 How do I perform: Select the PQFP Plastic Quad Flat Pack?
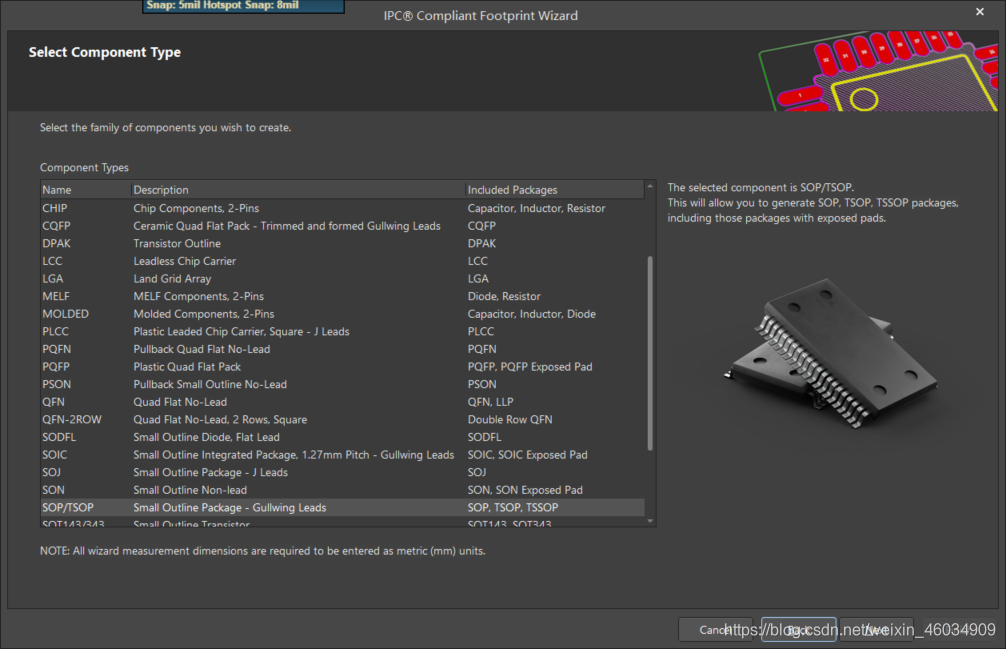[56, 367]
